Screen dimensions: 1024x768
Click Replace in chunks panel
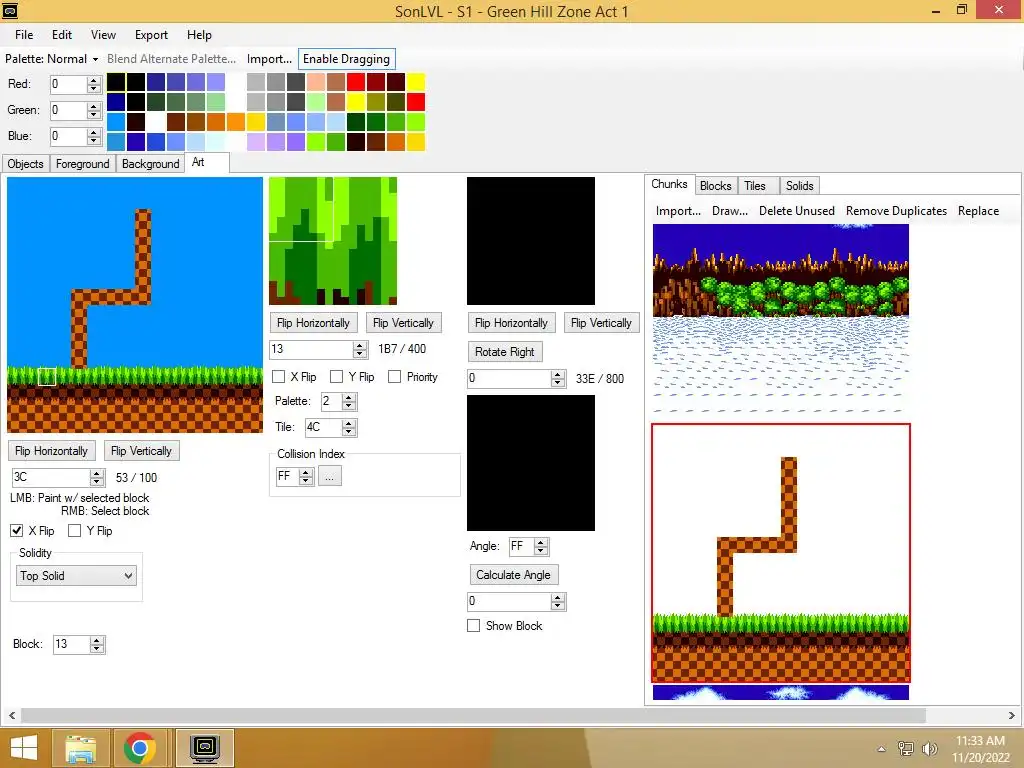coord(978,211)
